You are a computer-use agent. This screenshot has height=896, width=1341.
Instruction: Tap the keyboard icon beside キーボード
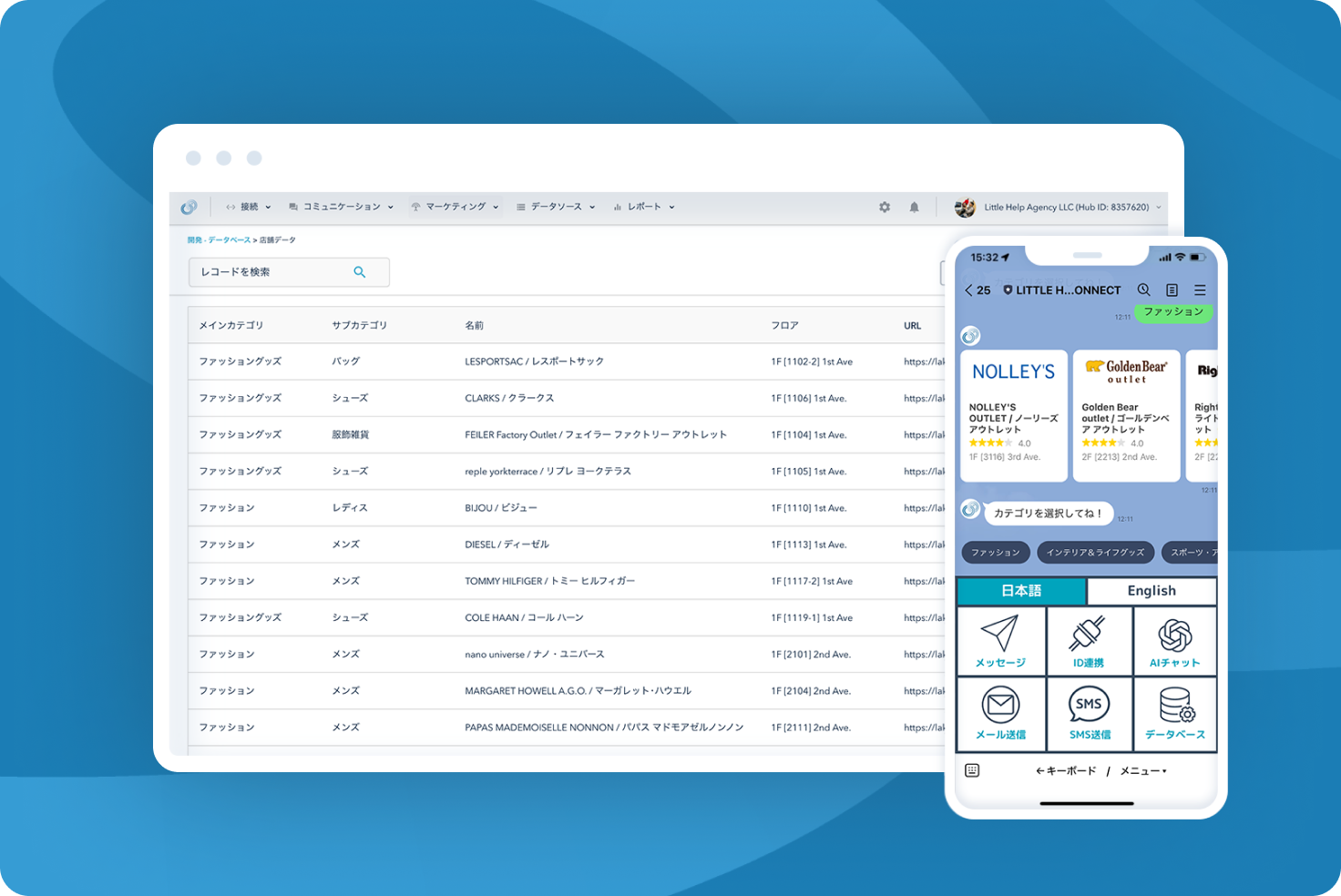click(970, 770)
